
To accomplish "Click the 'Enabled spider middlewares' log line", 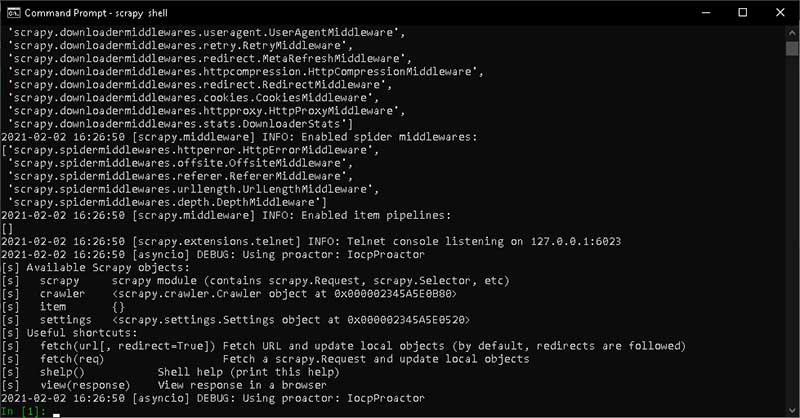I will (x=239, y=137).
